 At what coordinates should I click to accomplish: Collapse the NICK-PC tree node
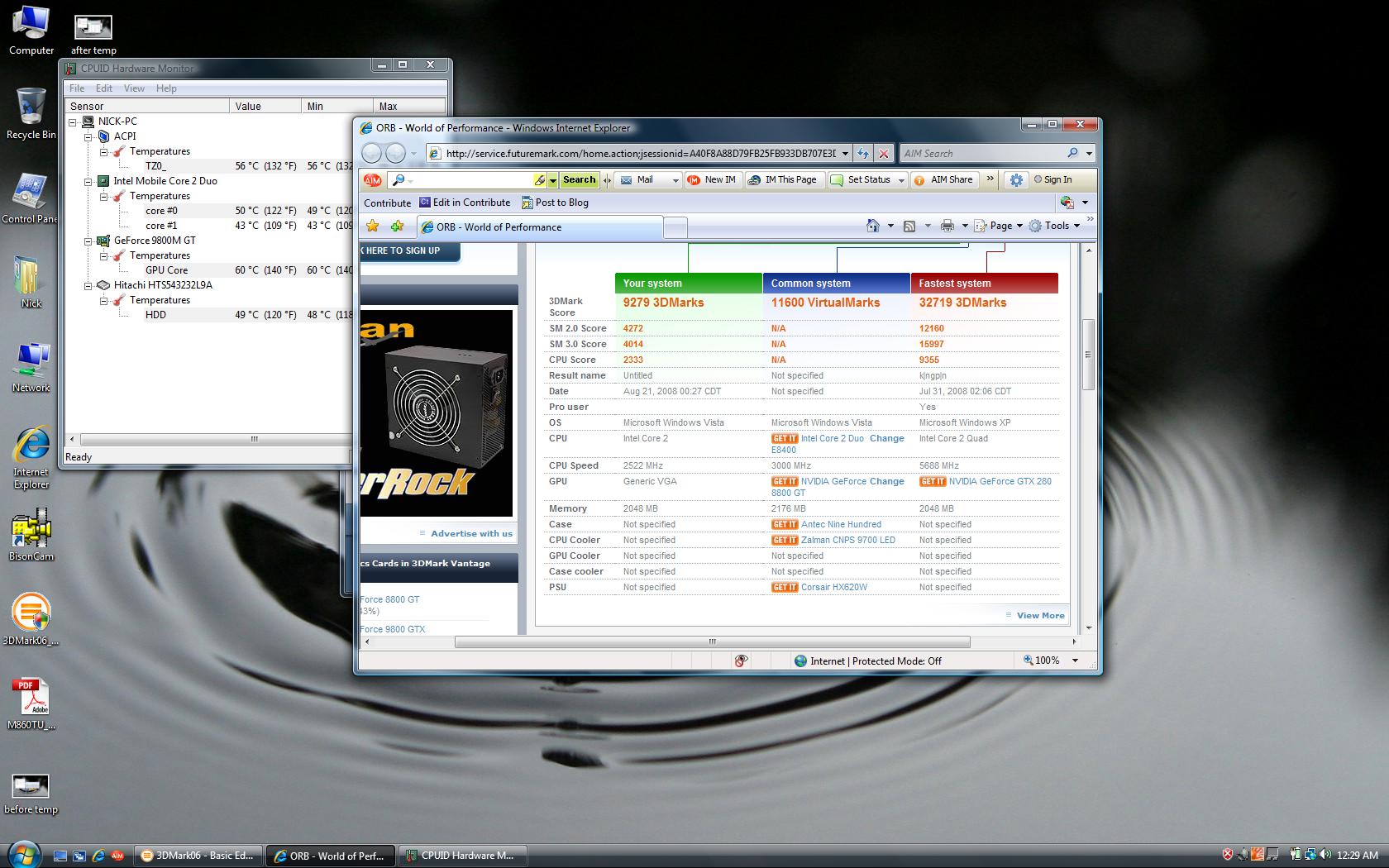click(x=73, y=122)
